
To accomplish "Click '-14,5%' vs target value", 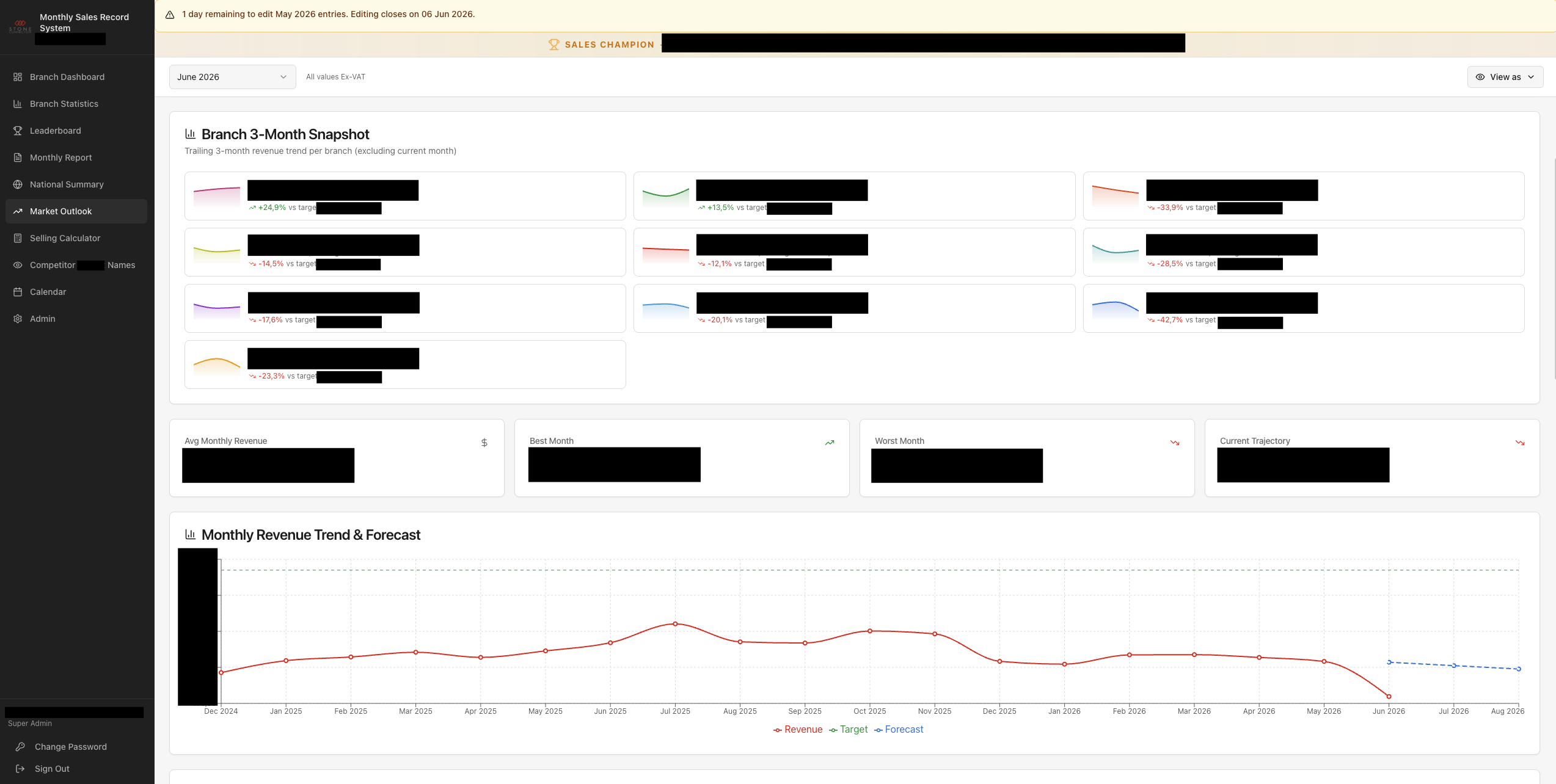I will click(x=271, y=264).
